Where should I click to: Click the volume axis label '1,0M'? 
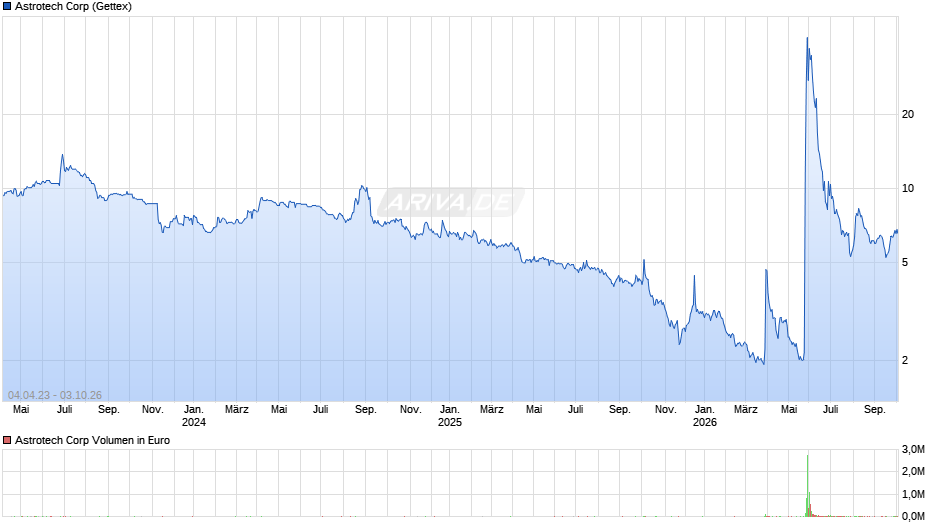913,494
